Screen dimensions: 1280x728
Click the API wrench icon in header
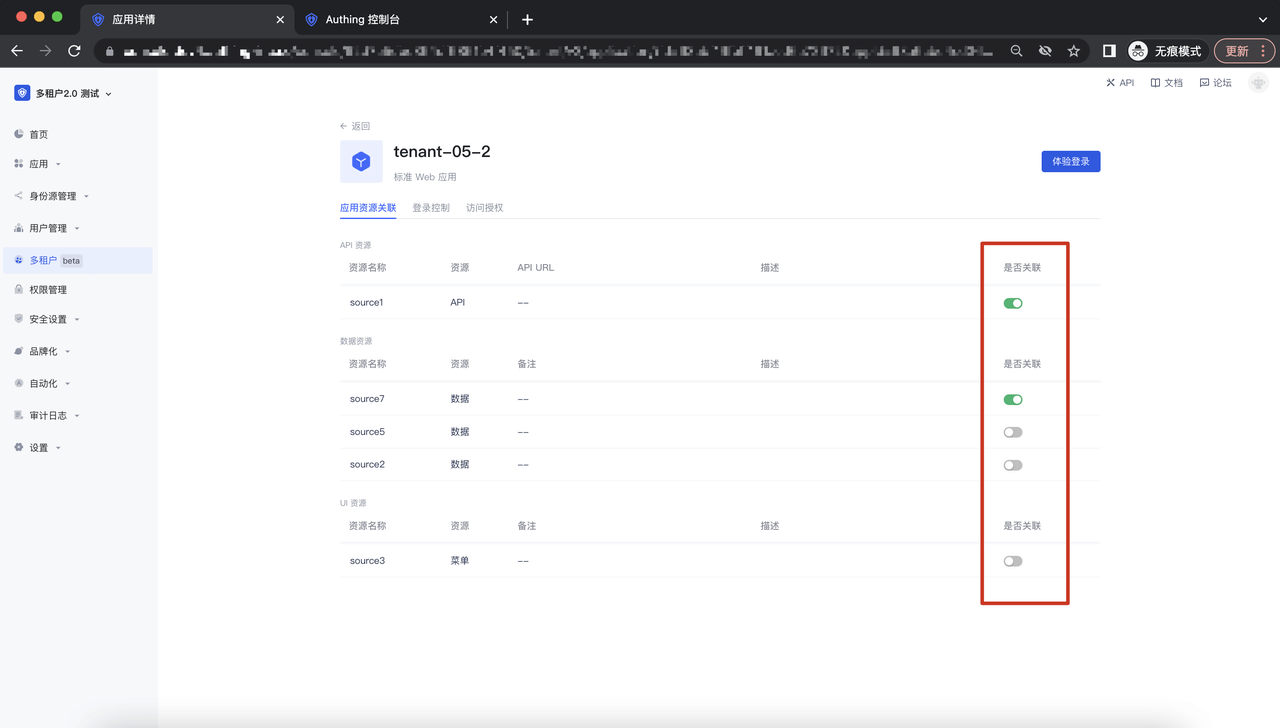[1110, 83]
